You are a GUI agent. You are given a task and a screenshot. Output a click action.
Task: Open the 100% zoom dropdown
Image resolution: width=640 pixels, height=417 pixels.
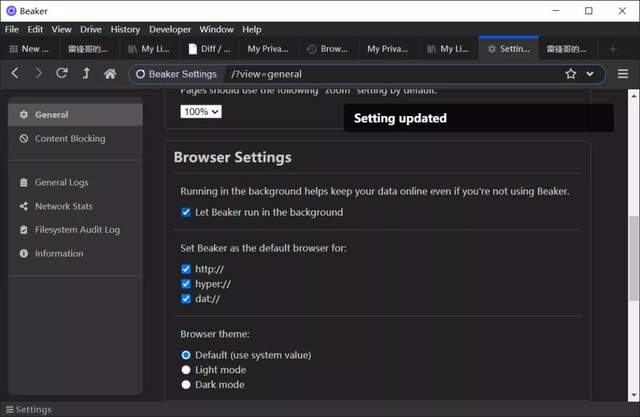click(x=201, y=111)
